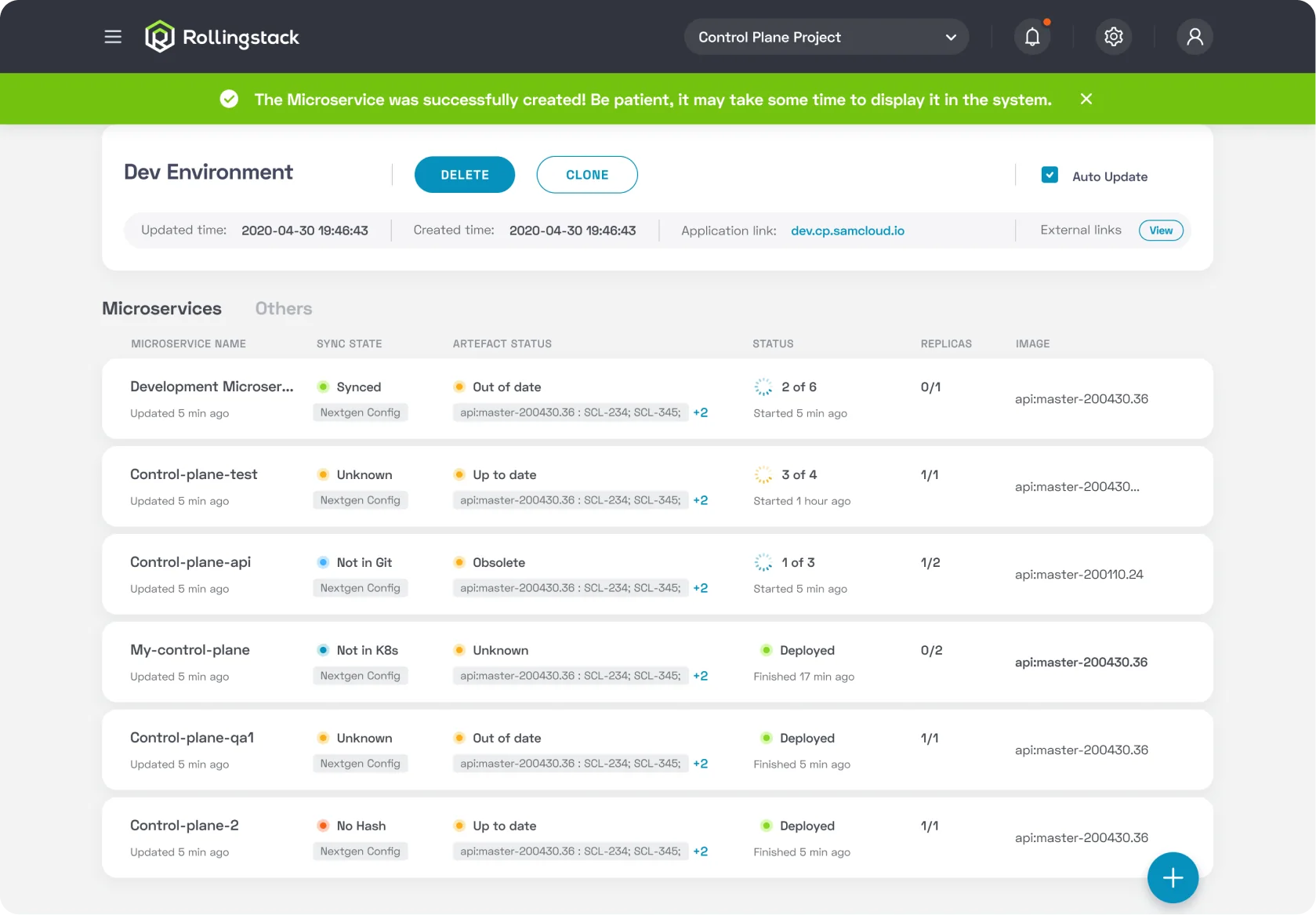1316x915 pixels.
Task: Click the progress spinner for 3 of 4
Action: [763, 474]
